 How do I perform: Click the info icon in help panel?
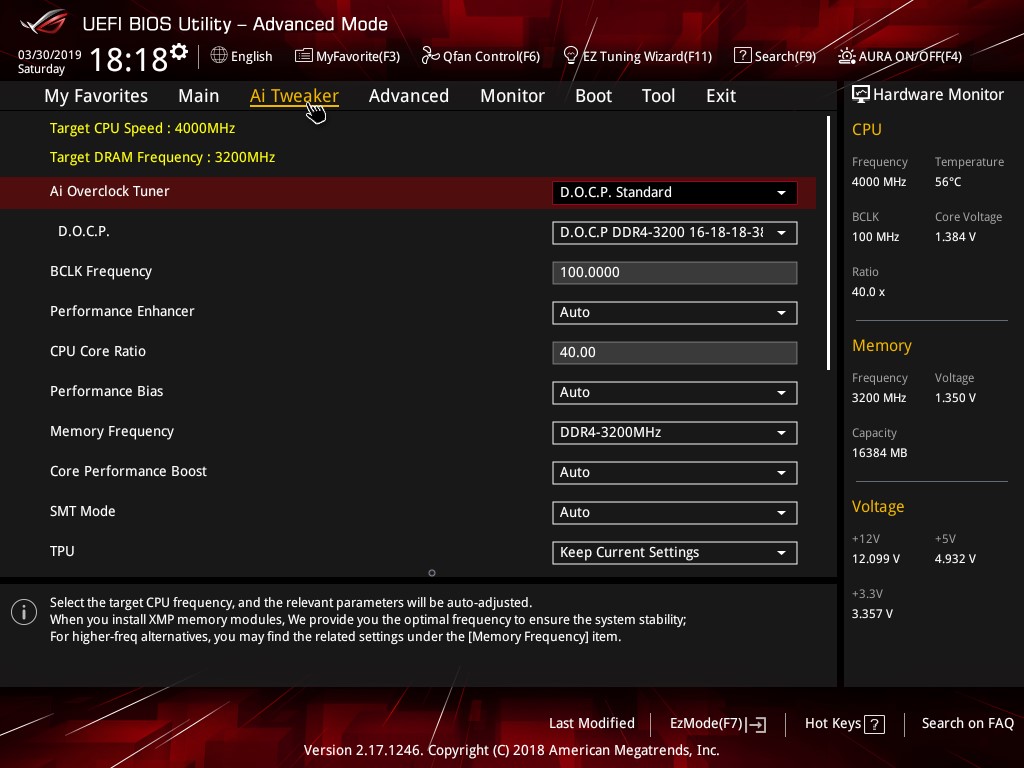(24, 612)
